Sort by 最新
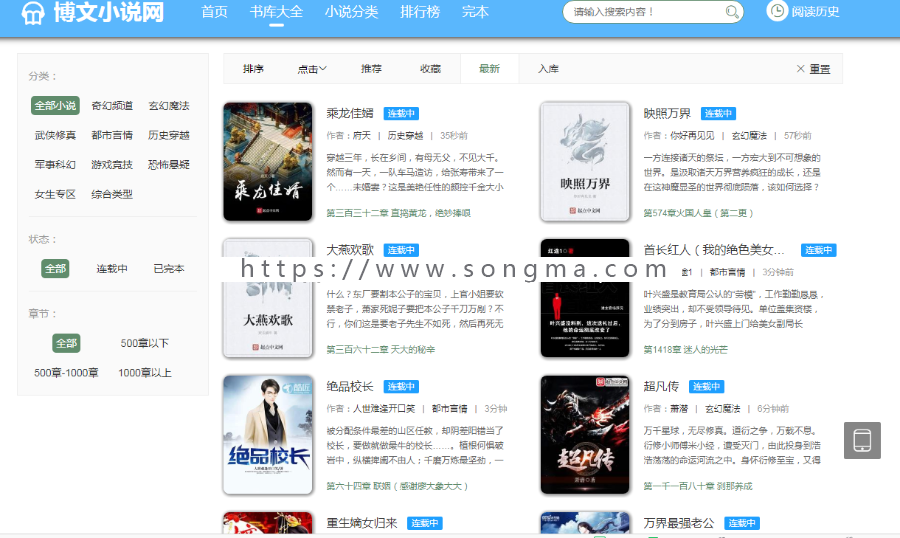 tap(489, 69)
